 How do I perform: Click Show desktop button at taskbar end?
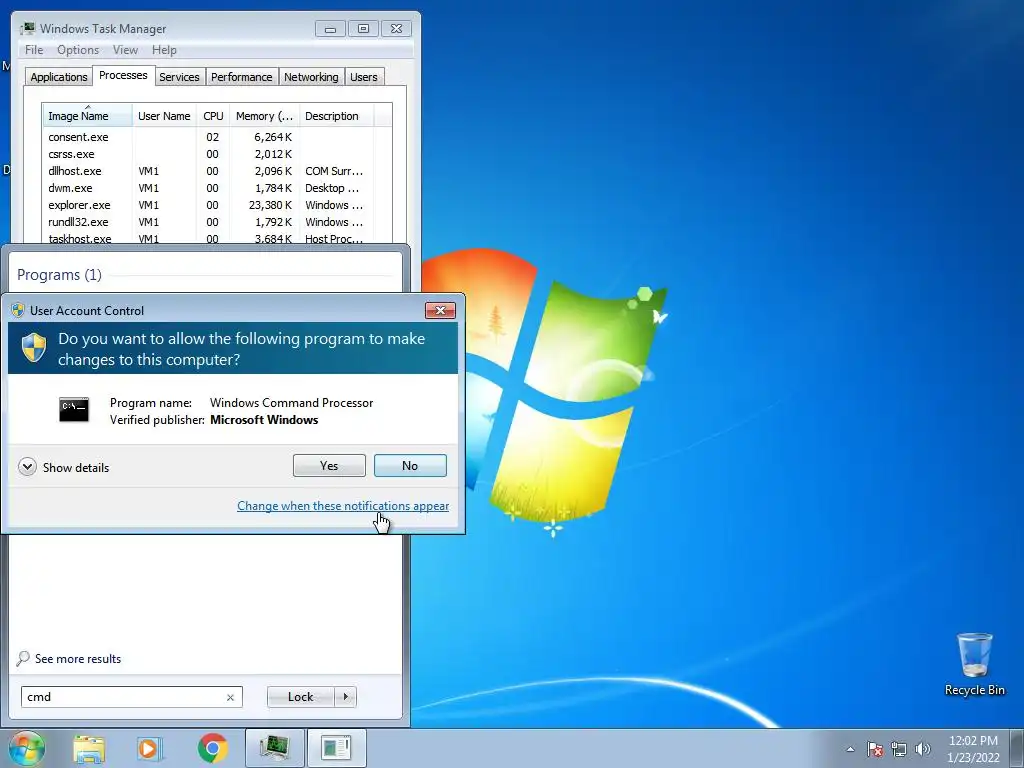tap(1017, 748)
